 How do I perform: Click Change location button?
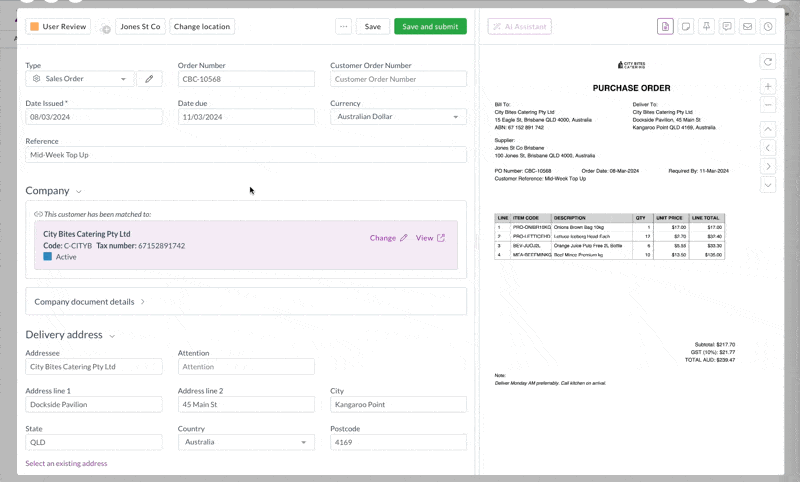202,27
